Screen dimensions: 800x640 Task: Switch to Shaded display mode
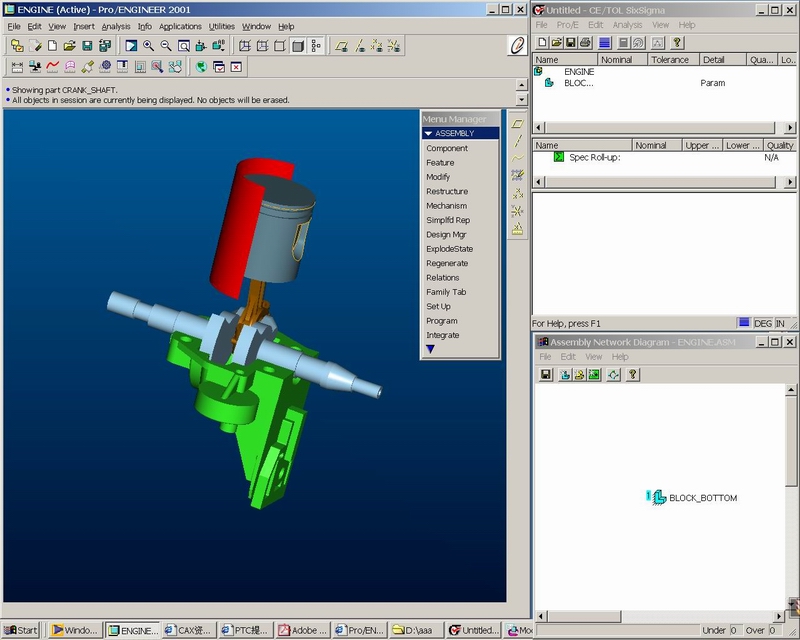[x=297, y=46]
